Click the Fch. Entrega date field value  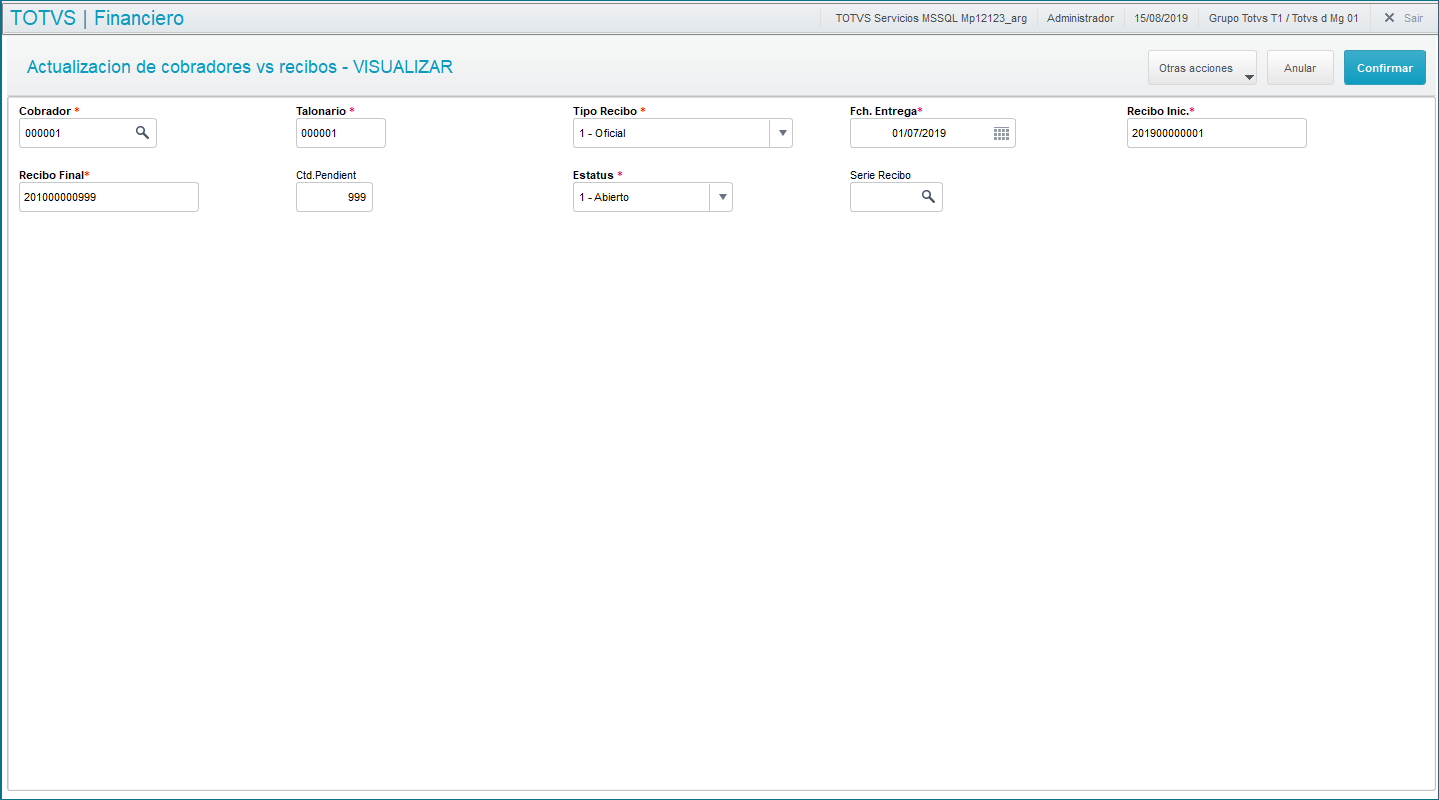pyautogui.click(x=920, y=133)
